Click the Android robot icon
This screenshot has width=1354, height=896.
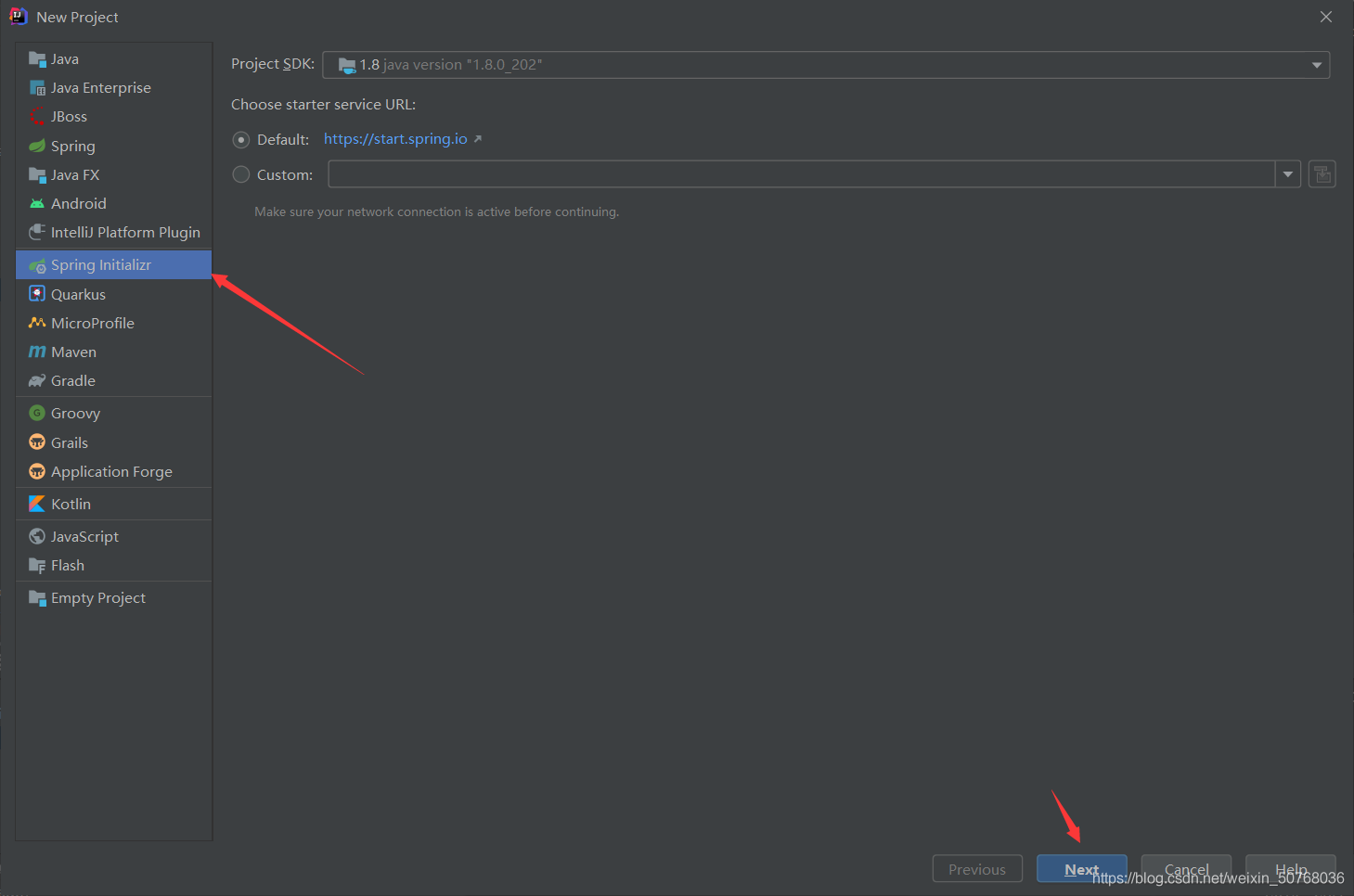pyautogui.click(x=37, y=203)
